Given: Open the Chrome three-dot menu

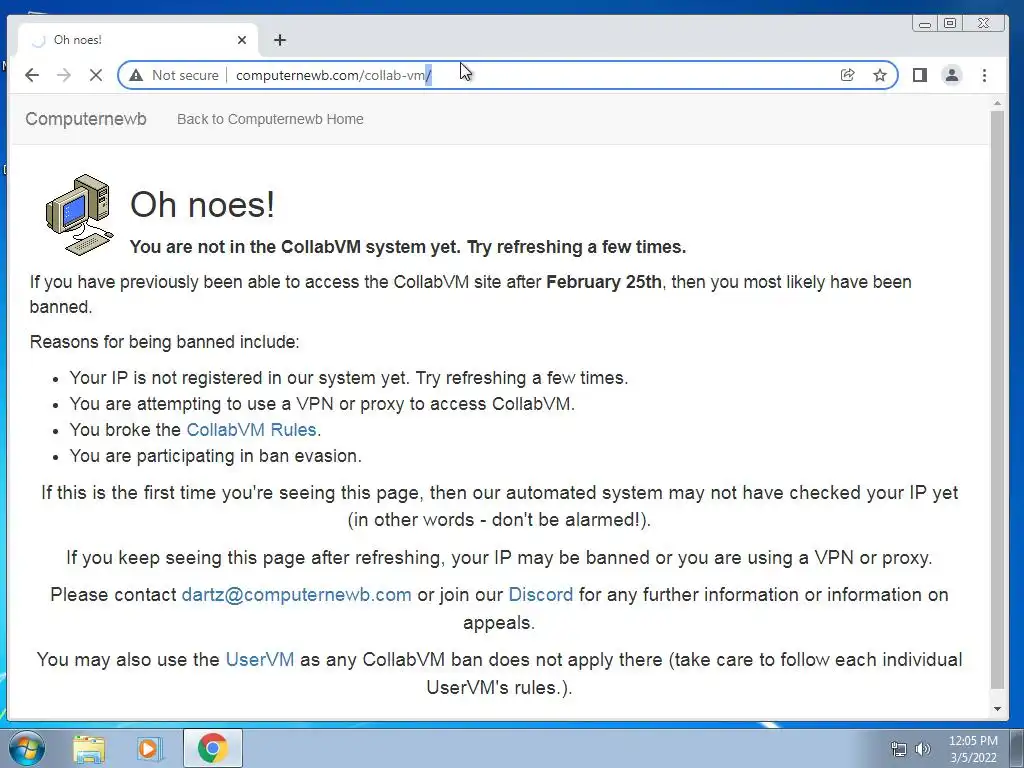Looking at the screenshot, I should 984,75.
